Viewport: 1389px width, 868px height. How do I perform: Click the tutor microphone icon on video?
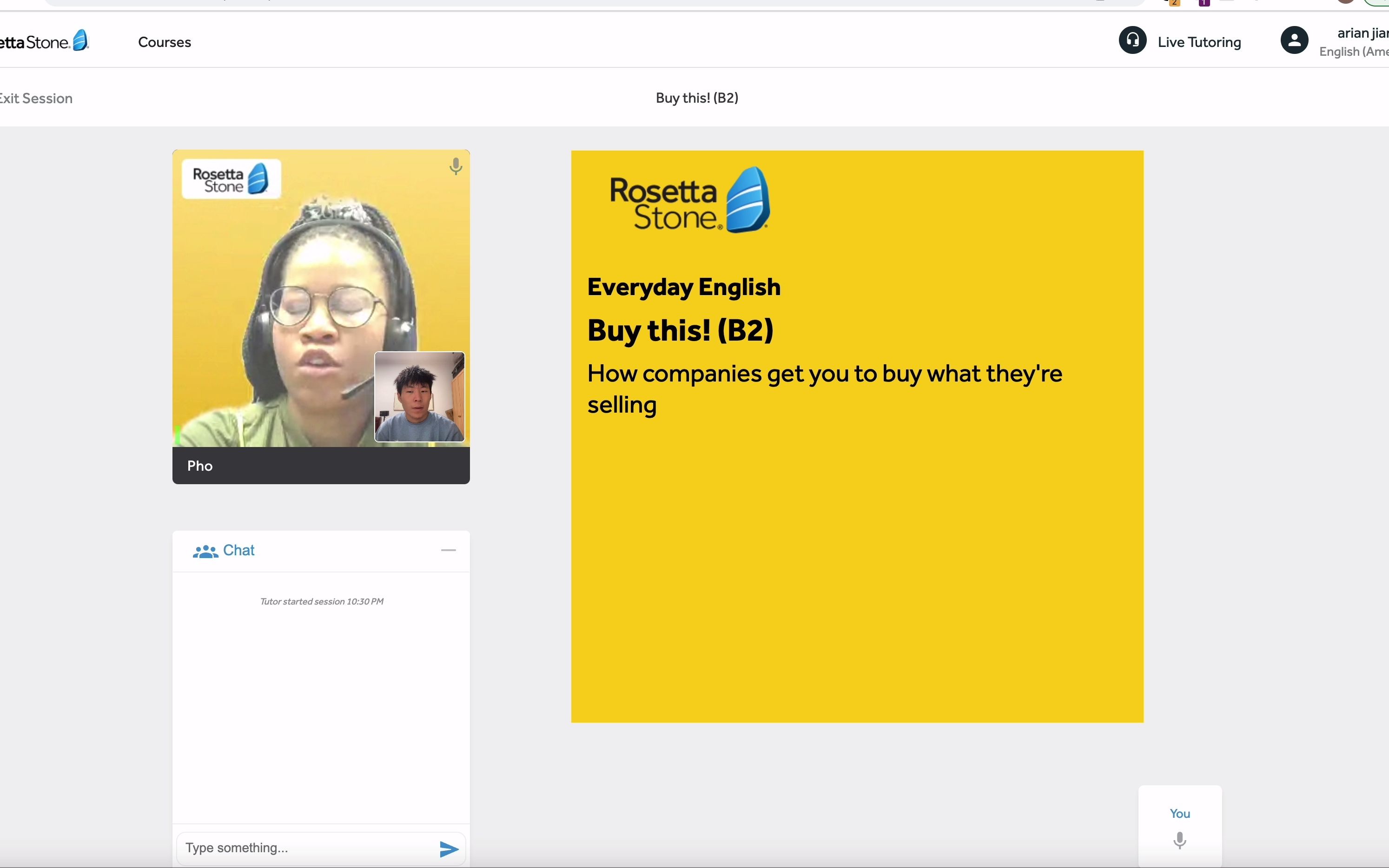click(x=456, y=166)
